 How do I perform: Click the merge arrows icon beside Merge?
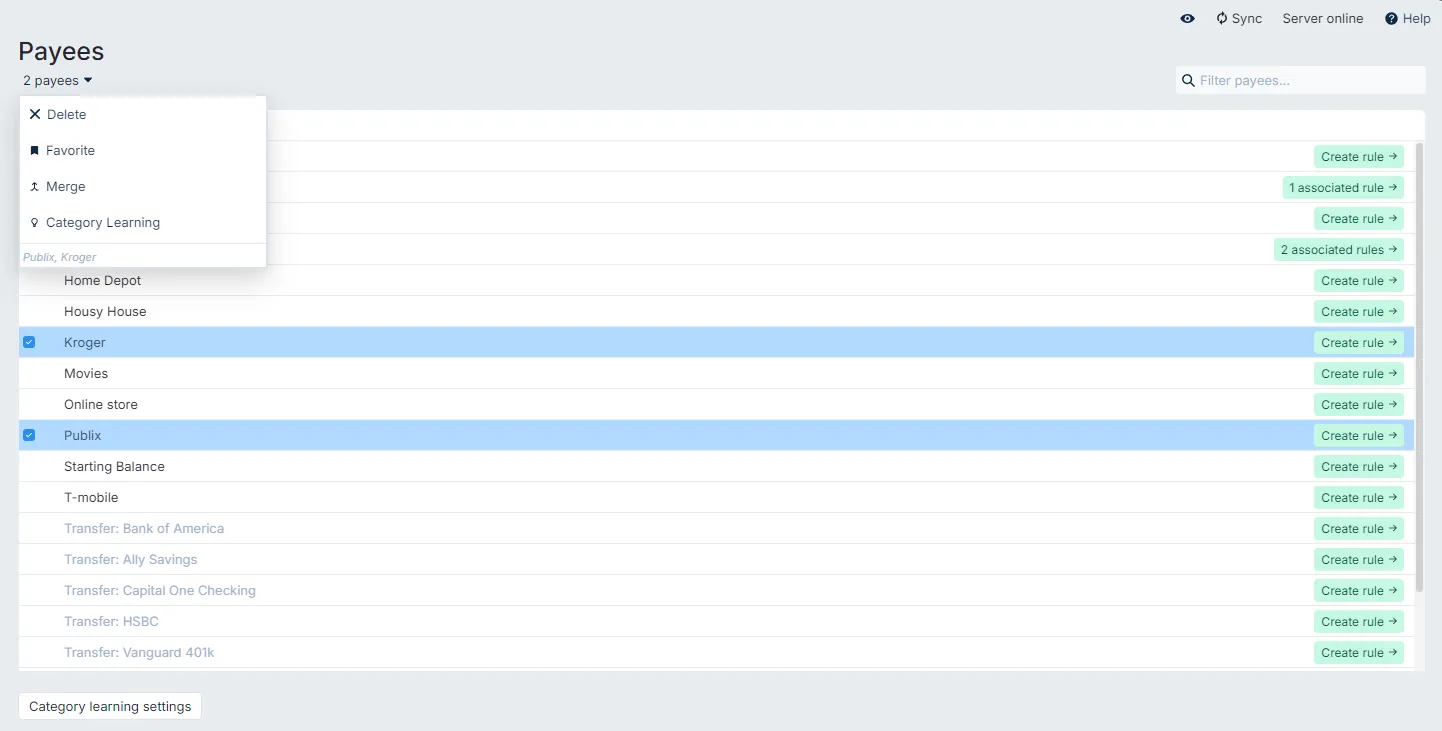pyautogui.click(x=34, y=186)
